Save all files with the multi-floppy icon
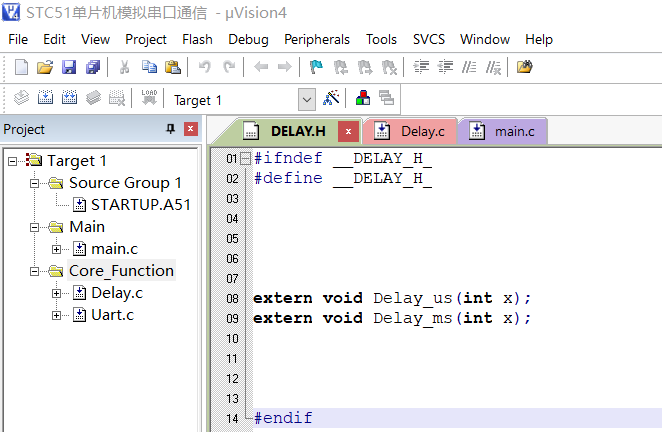This screenshot has height=432, width=662. point(93,67)
